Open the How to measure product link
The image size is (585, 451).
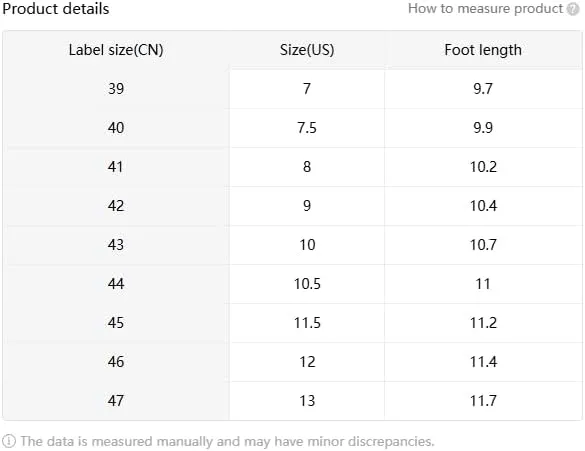[x=485, y=9]
